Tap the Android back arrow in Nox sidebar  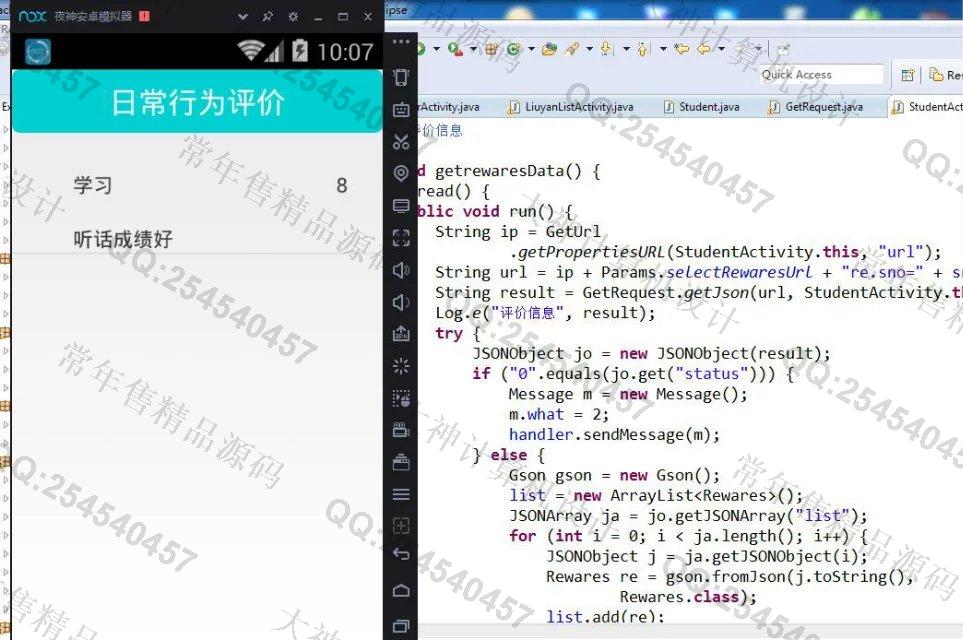(x=401, y=554)
